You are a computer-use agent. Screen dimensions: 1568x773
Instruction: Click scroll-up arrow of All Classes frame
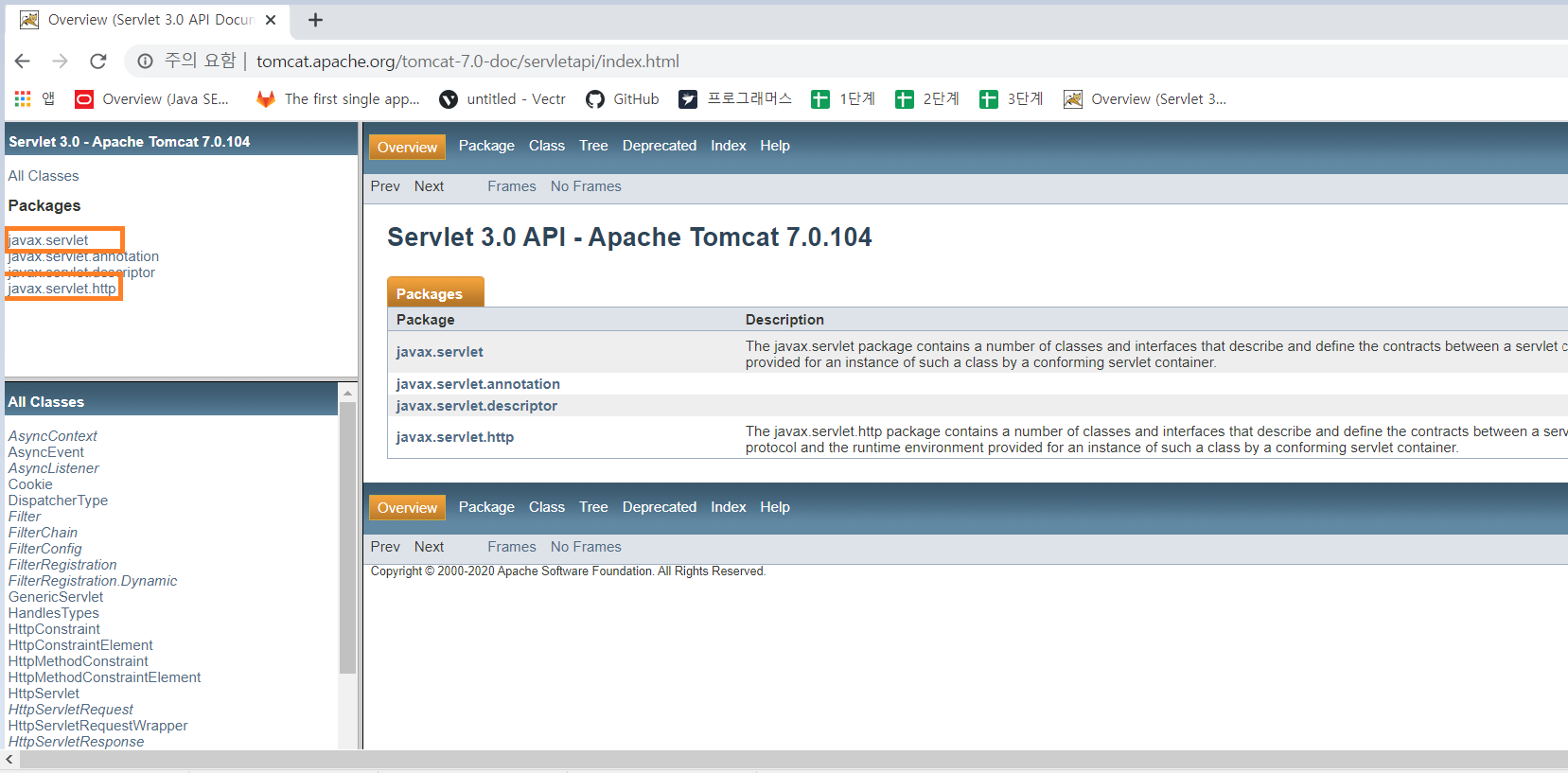pyautogui.click(x=347, y=392)
